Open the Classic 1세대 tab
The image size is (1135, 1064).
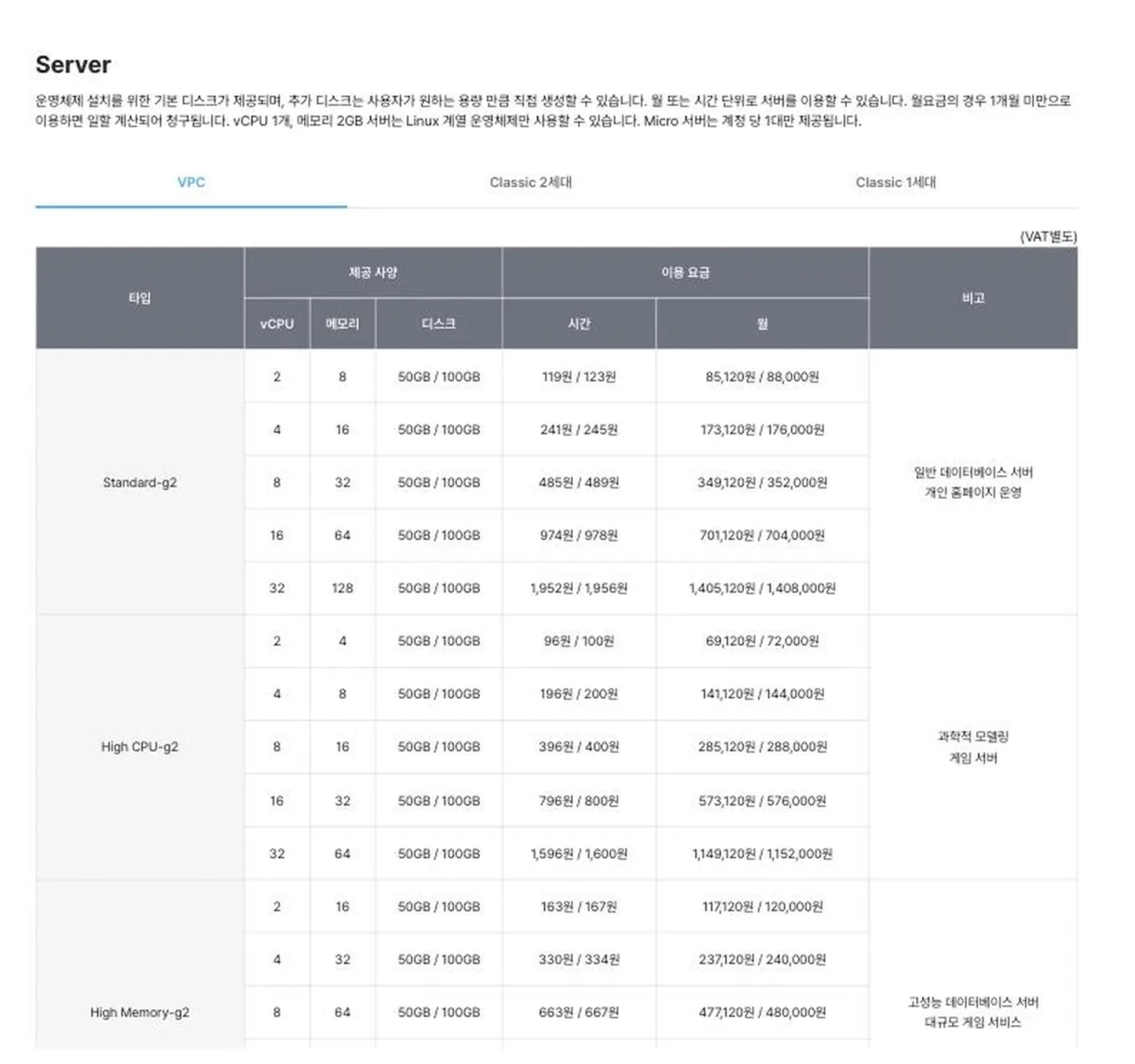(x=896, y=183)
